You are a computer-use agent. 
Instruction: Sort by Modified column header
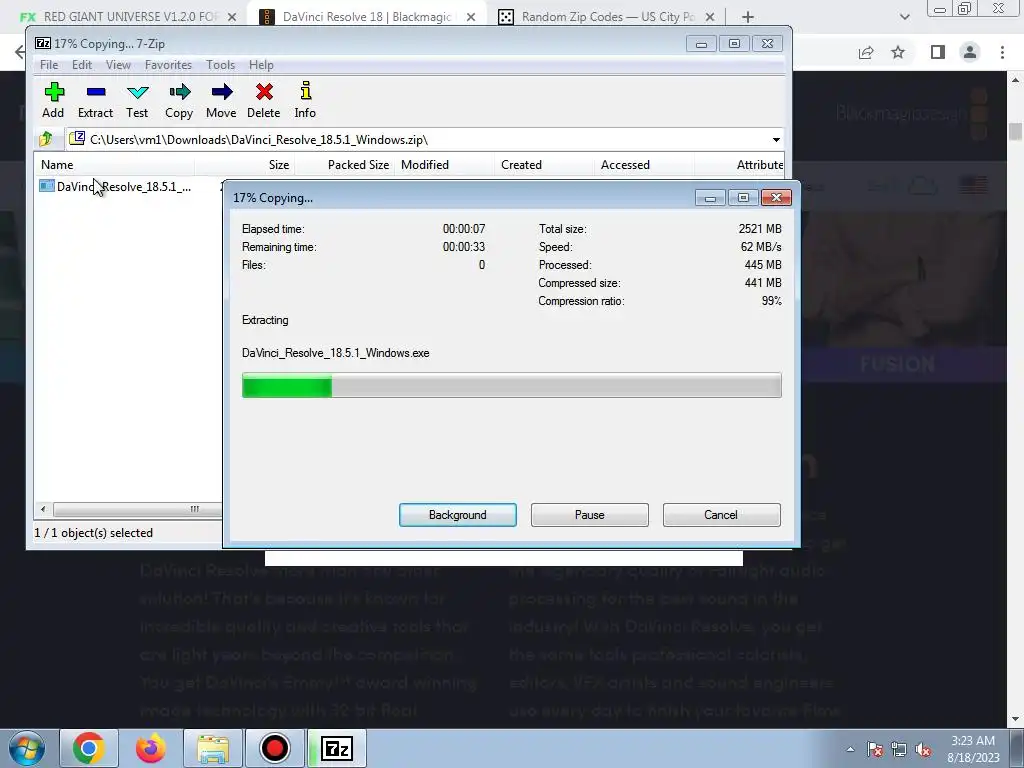444,165
